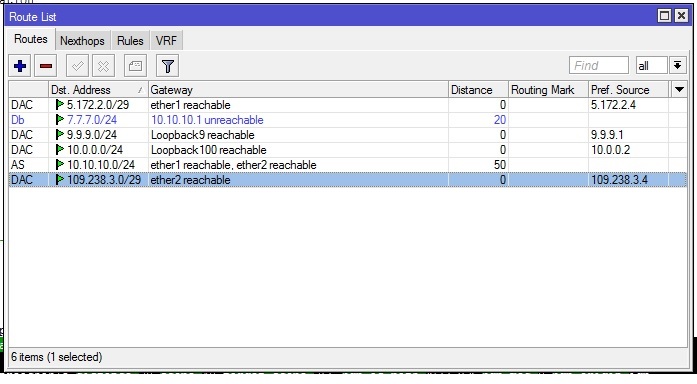This screenshot has width=697, height=384.
Task: Click Distance value 20
Action: pyautogui.click(x=500, y=120)
